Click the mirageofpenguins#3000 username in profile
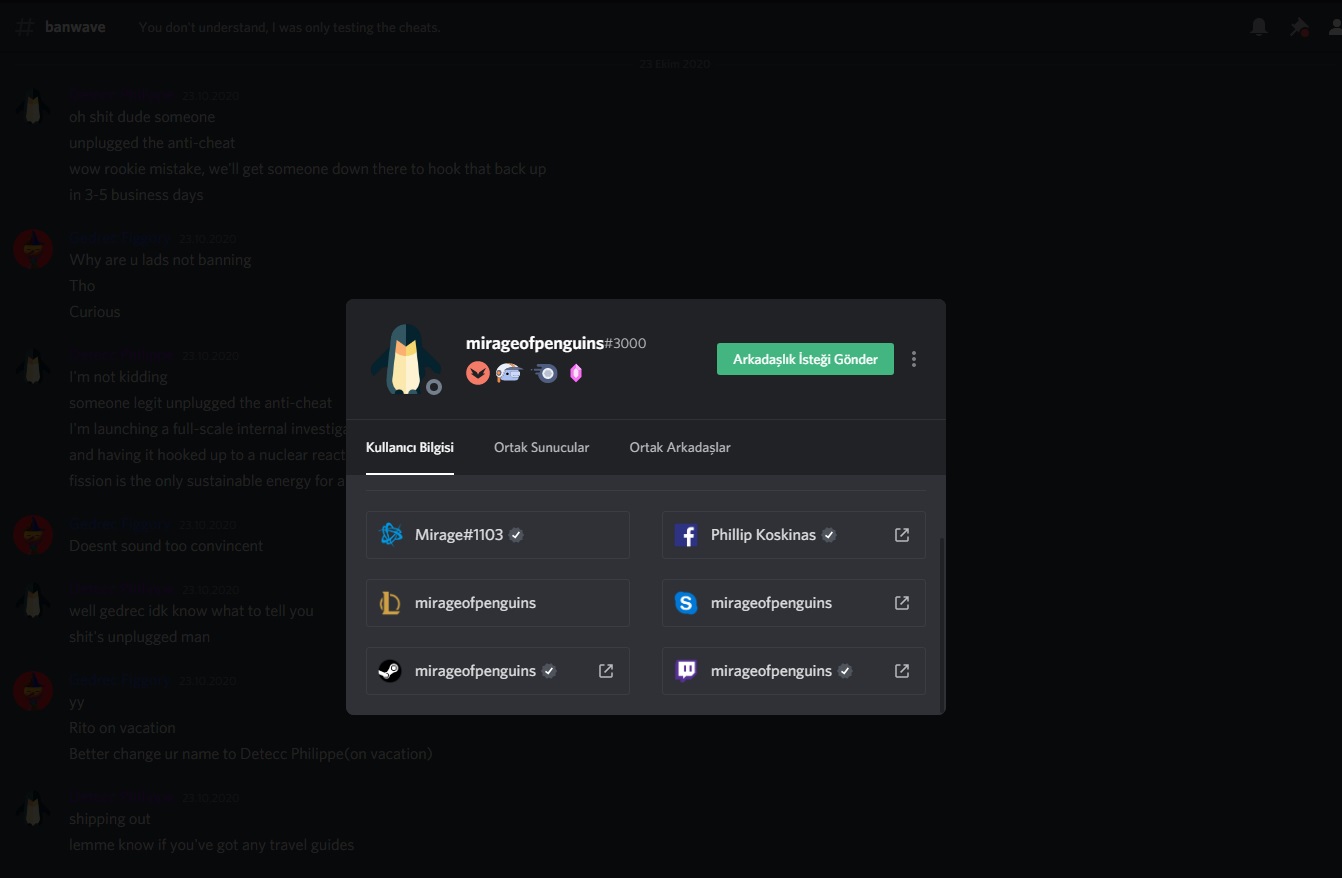Viewport: 1342px width, 878px height. click(556, 343)
